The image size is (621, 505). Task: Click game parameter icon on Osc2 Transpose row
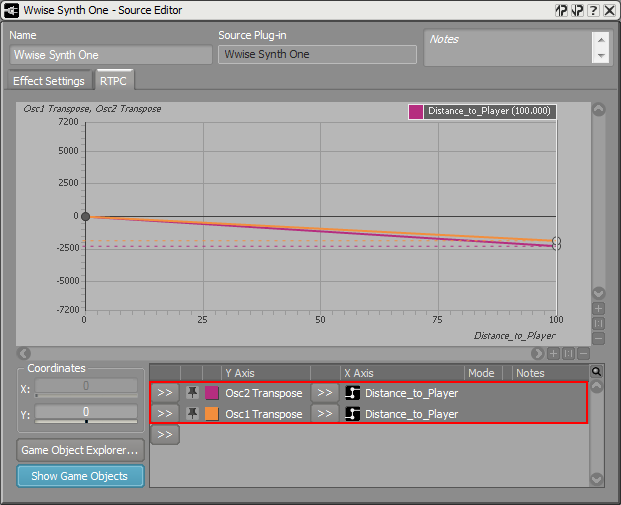[352, 393]
